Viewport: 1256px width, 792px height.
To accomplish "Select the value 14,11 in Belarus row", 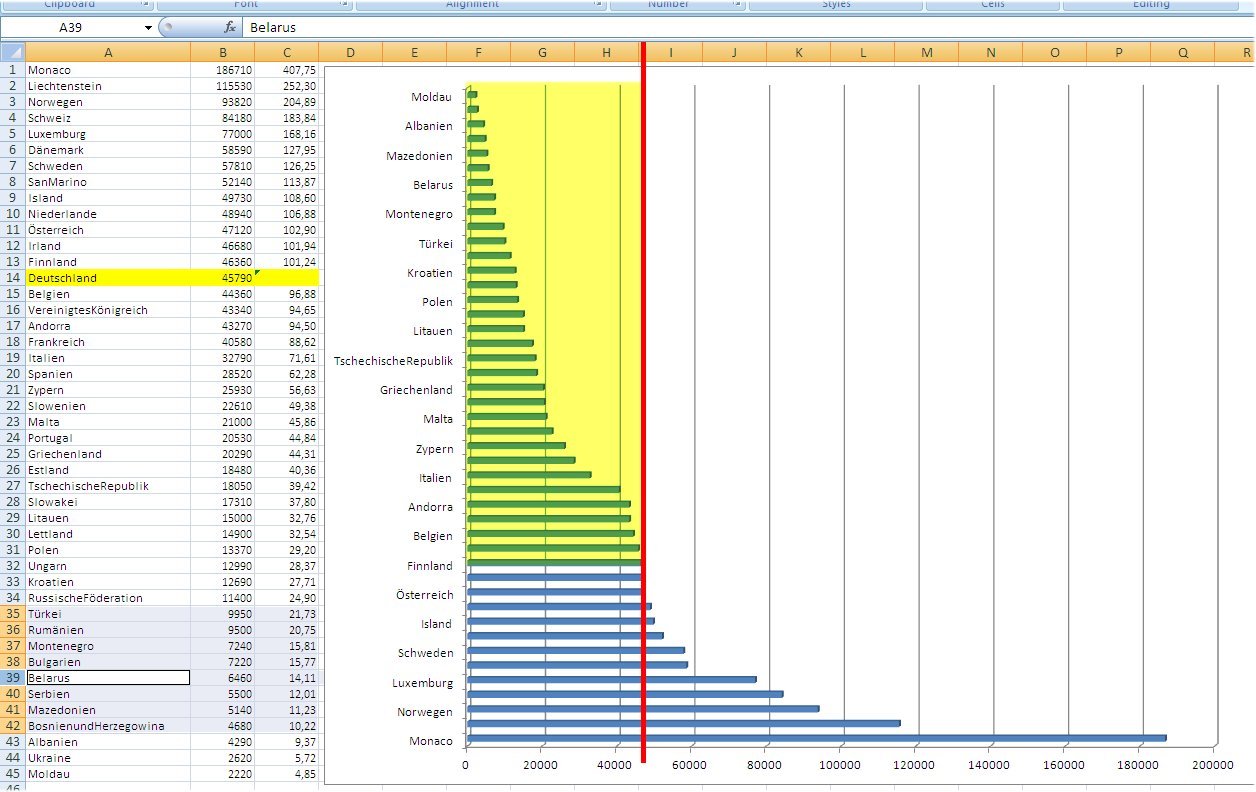I will click(286, 678).
